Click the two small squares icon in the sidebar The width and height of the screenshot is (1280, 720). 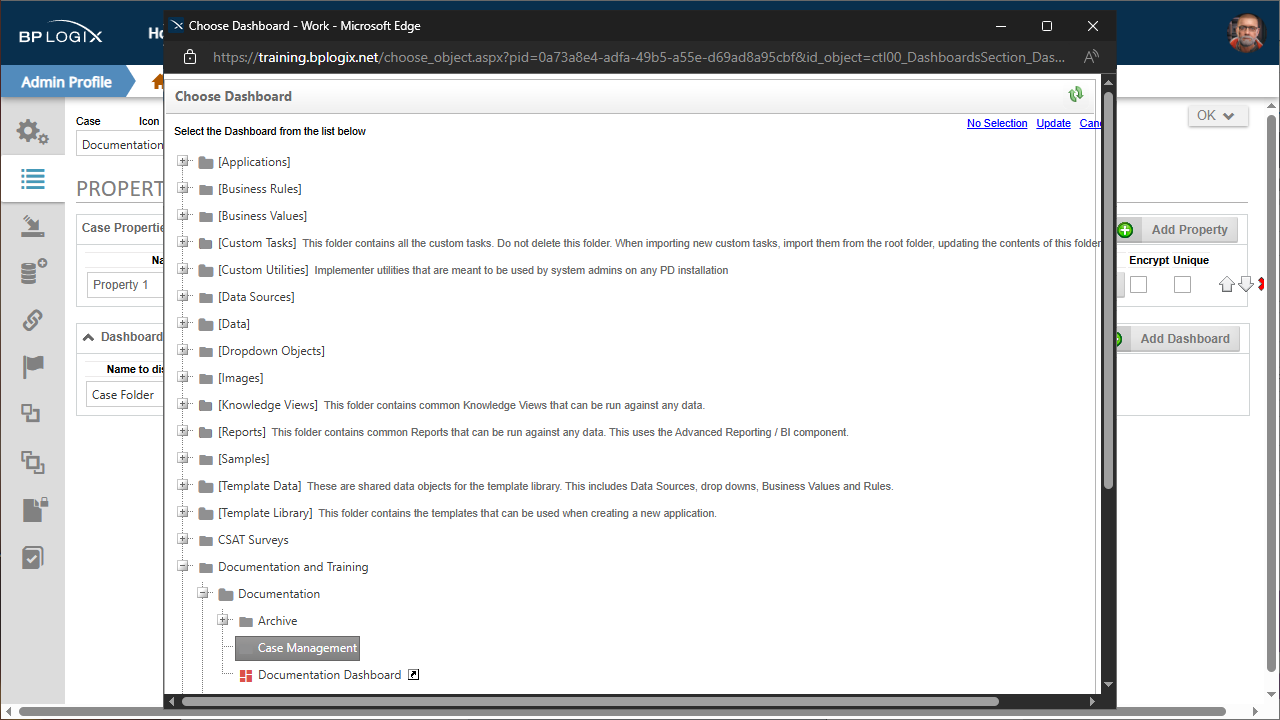[31, 414]
